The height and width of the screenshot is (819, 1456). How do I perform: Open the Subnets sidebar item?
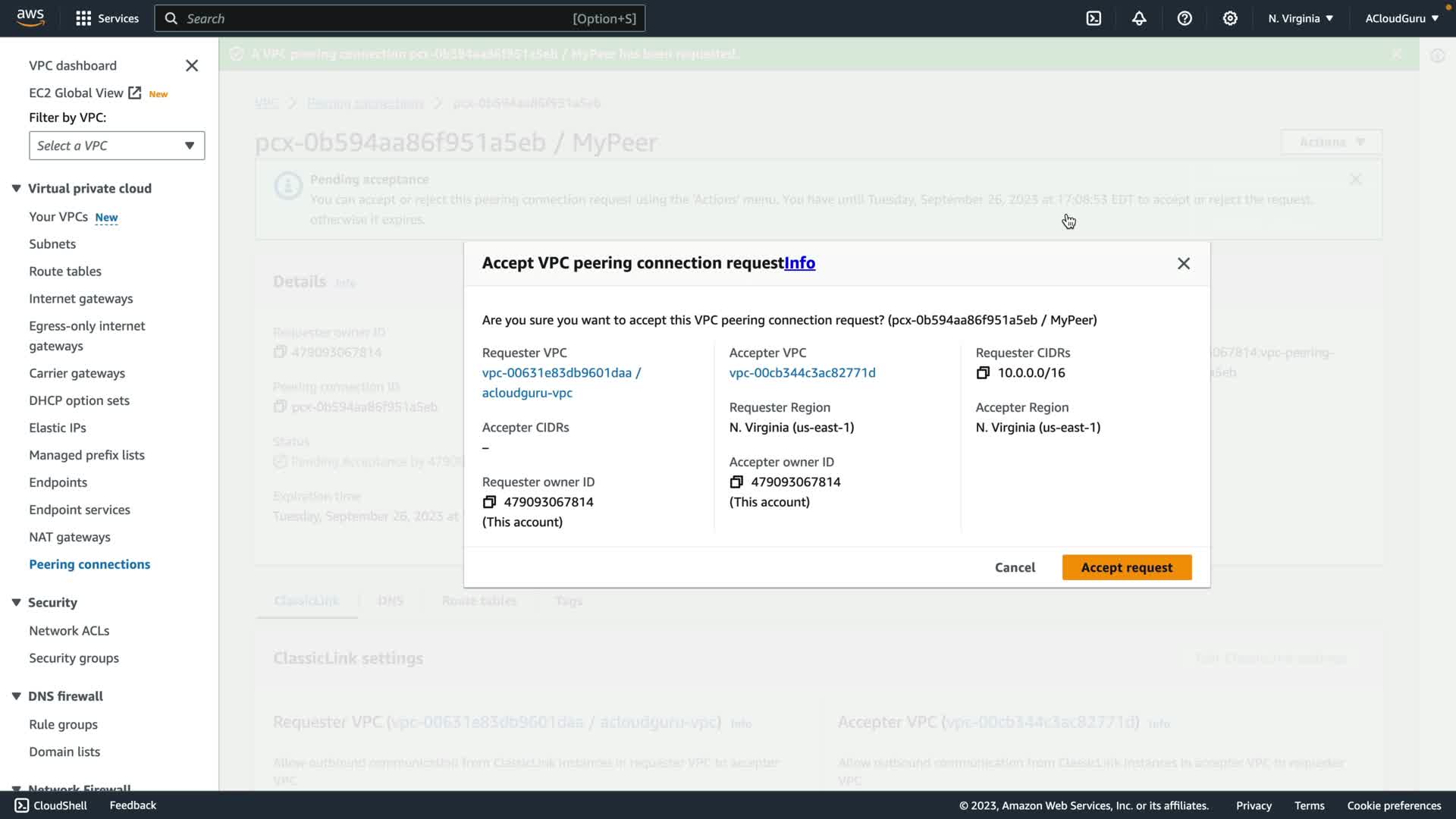click(x=52, y=244)
